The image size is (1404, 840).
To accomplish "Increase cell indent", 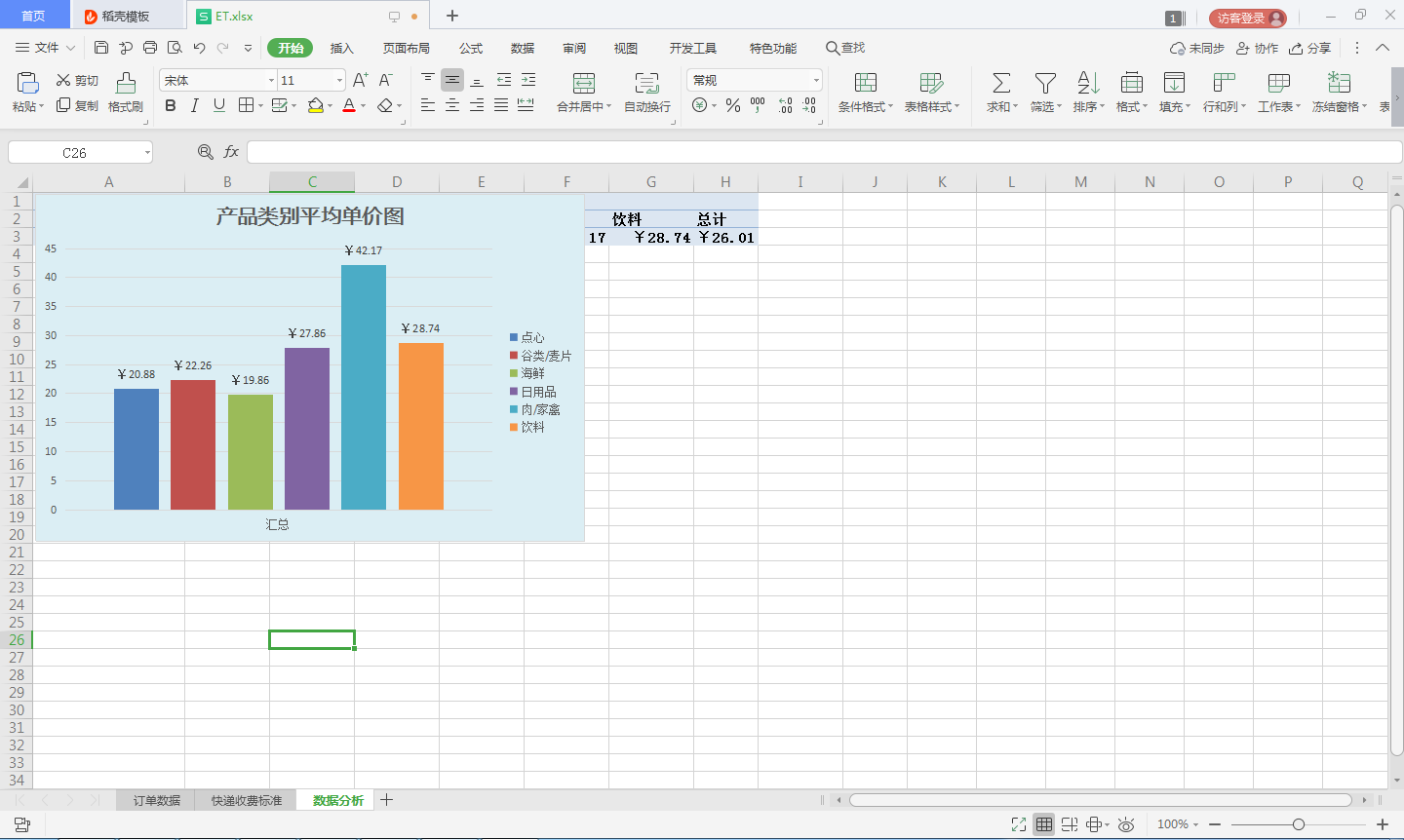I will 528,80.
